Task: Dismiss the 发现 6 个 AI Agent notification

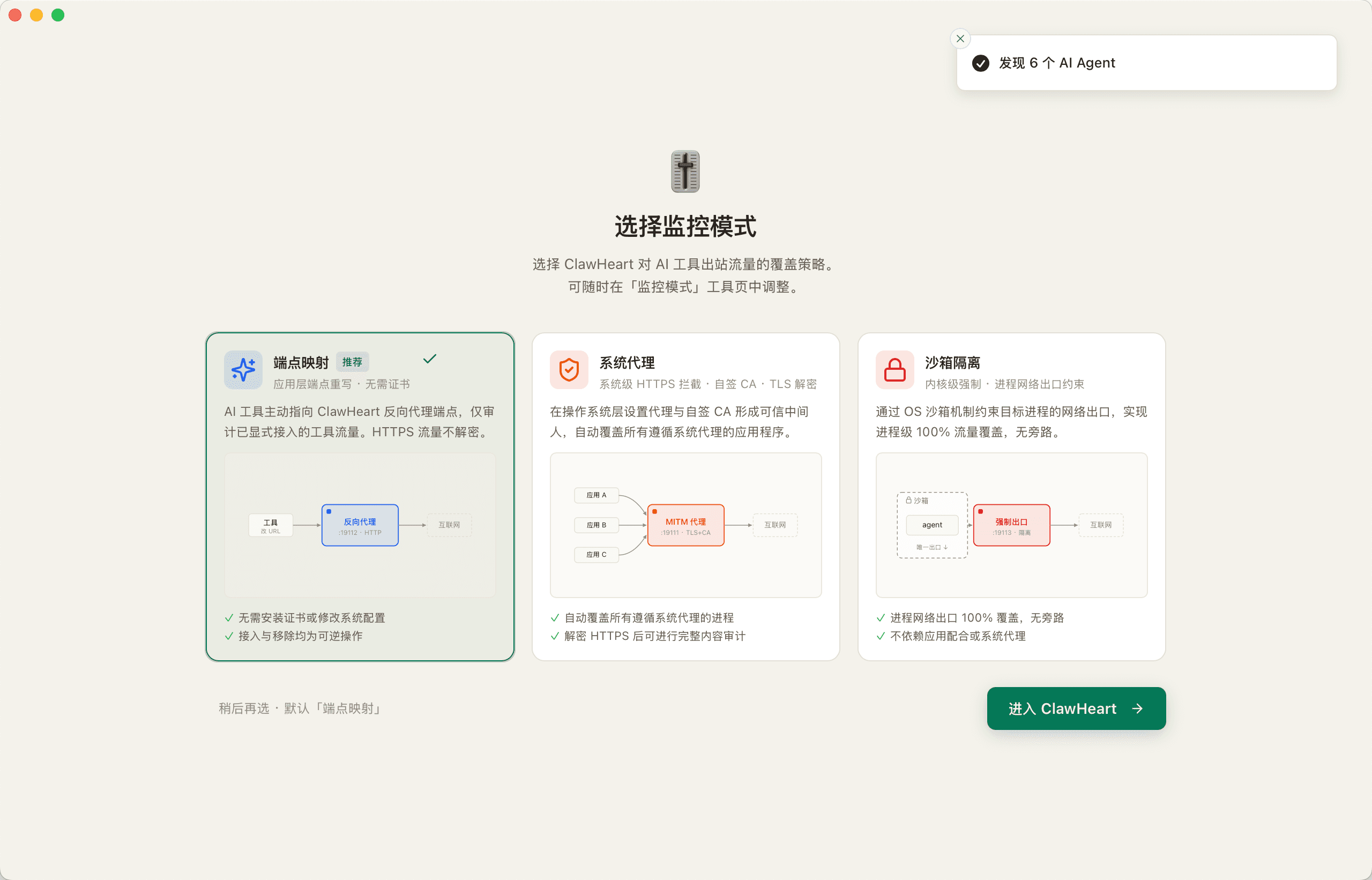Action: (960, 39)
